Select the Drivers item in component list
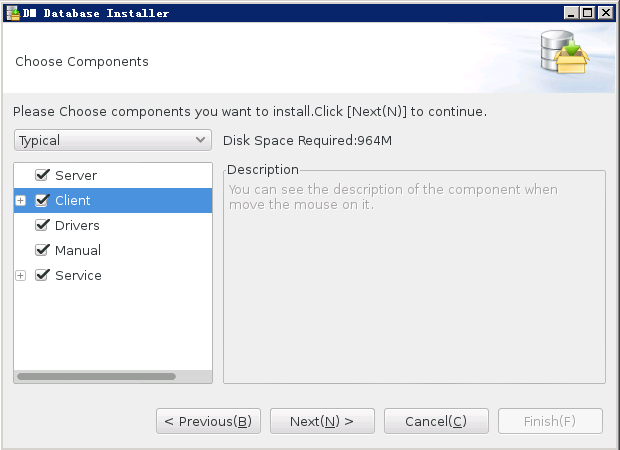 [77, 225]
